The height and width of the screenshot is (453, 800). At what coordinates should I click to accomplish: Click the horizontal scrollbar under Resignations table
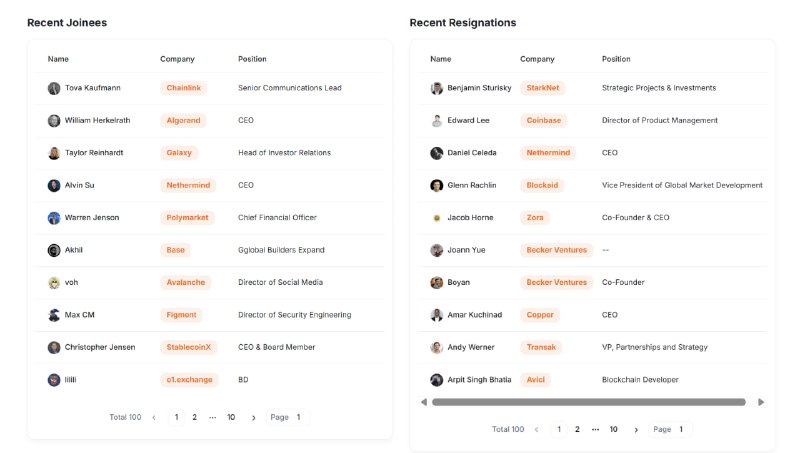click(x=589, y=402)
